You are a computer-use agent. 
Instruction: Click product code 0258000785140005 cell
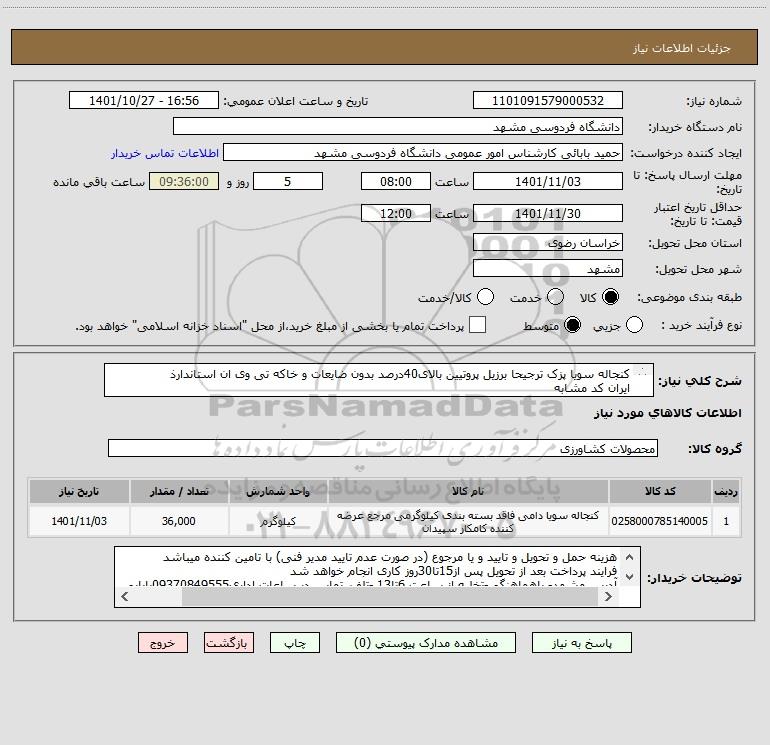tap(660, 521)
